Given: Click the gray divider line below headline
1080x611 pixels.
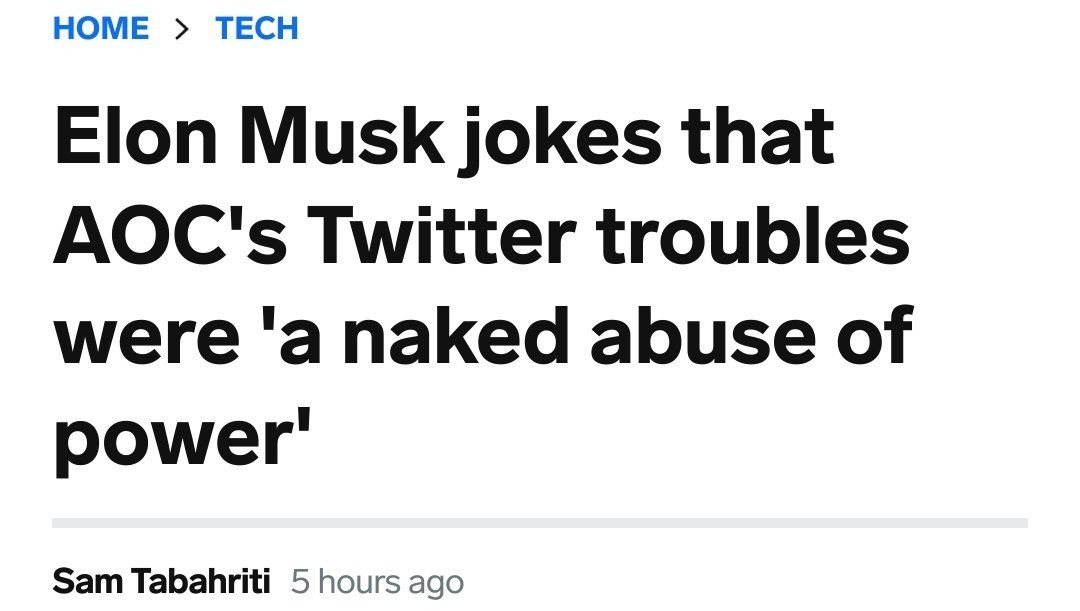Looking at the screenshot, I should tap(540, 522).
